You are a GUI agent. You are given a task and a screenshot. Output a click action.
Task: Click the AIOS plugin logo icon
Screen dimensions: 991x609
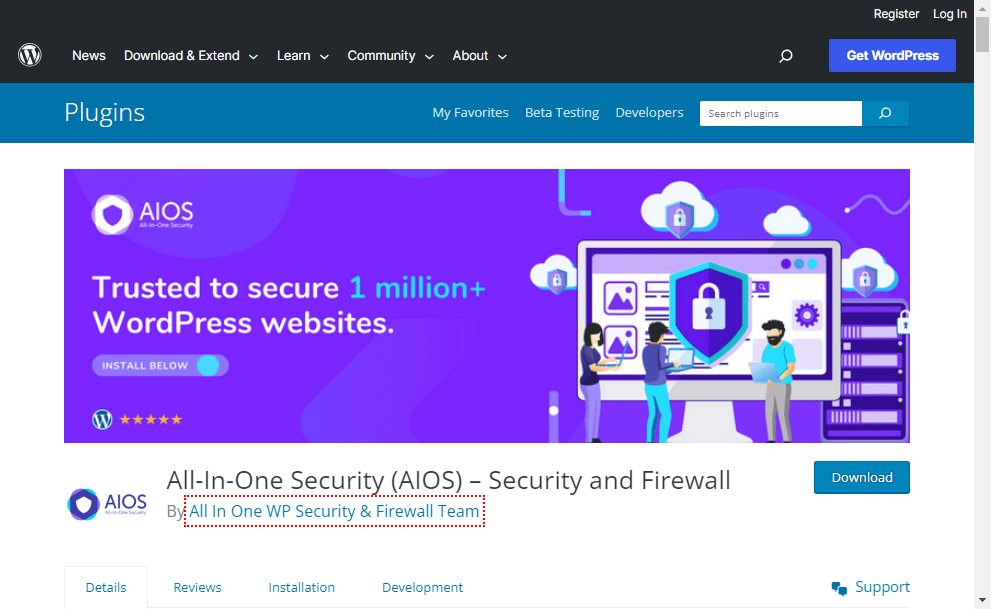click(x=107, y=503)
